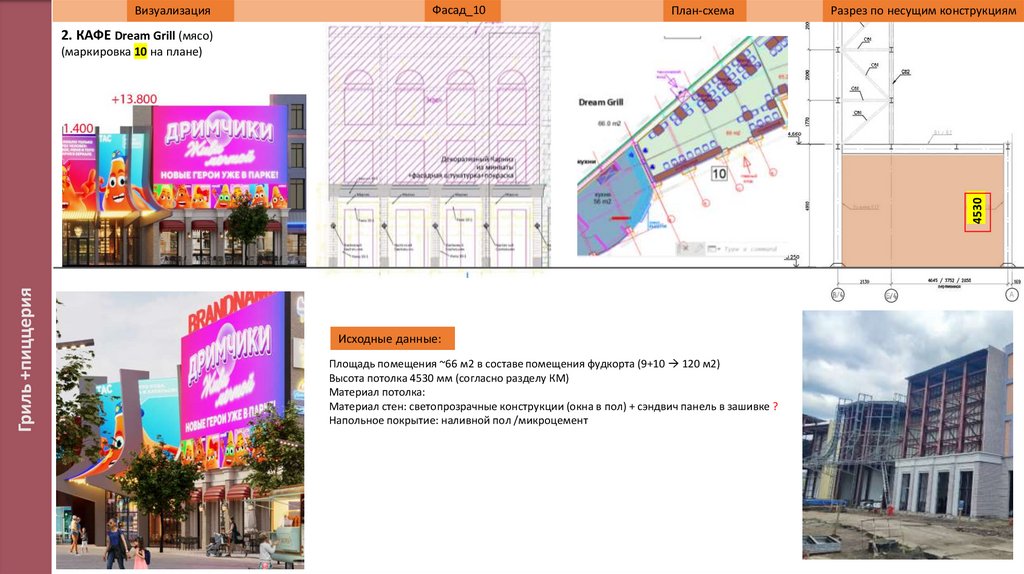
Task: Click the command line close X icon
Action: pos(685,248)
